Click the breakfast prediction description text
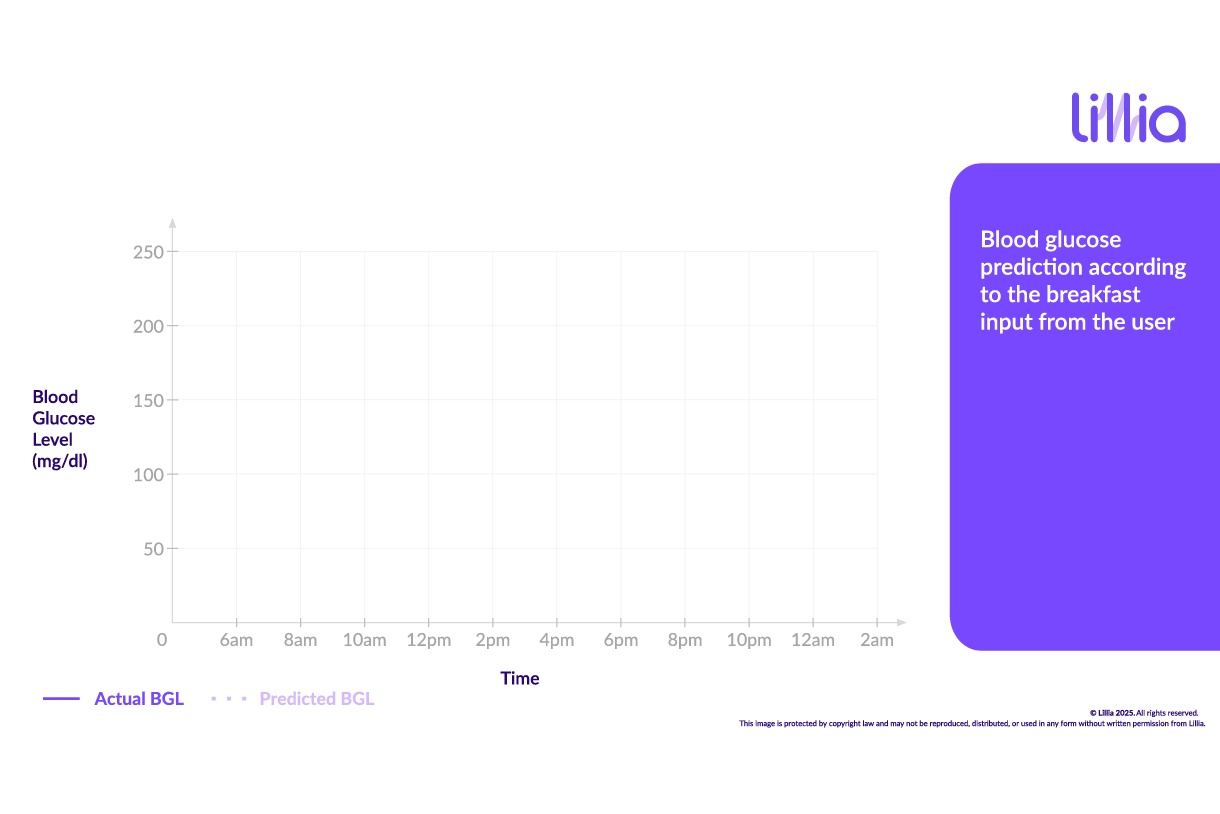1220x814 pixels. (1083, 280)
